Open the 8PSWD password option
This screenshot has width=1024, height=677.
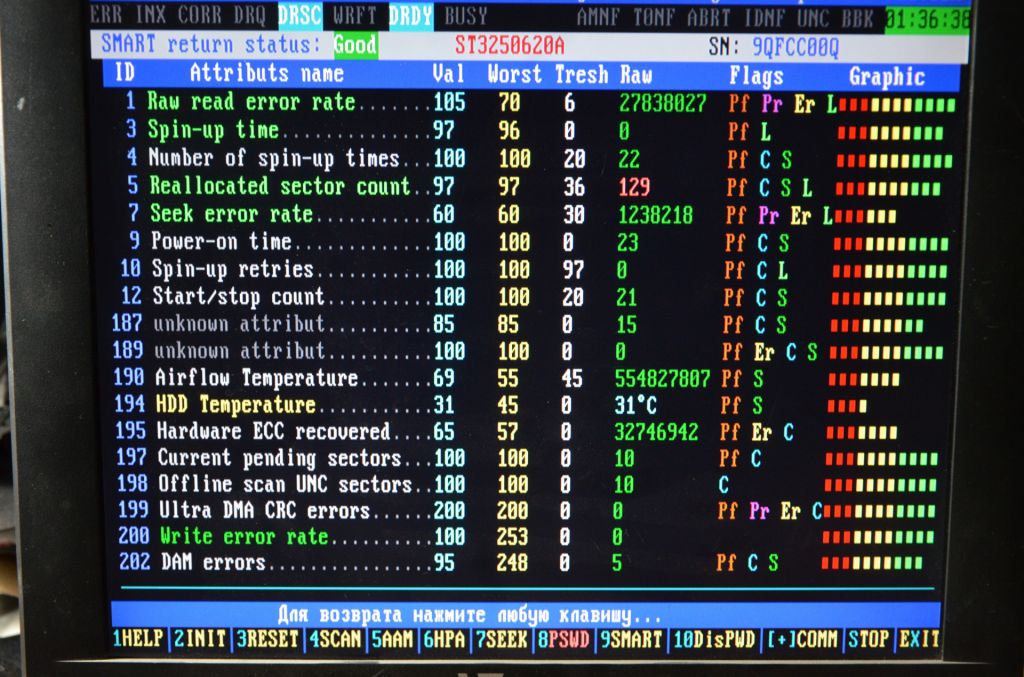(563, 639)
